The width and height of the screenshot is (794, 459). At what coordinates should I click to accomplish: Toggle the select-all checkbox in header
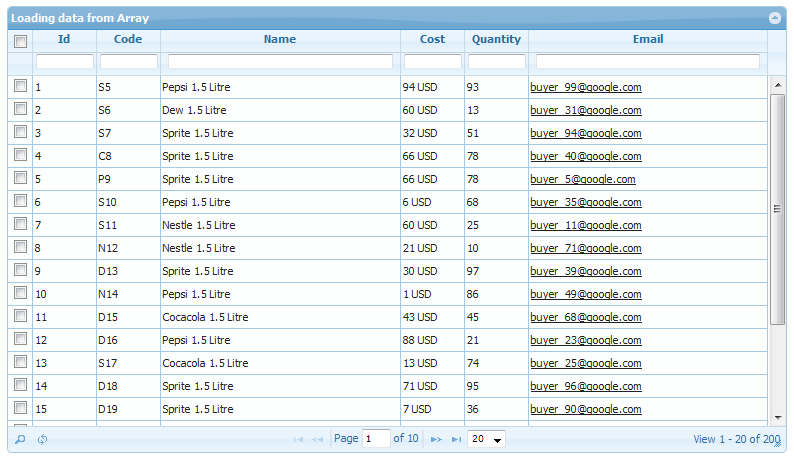[20, 41]
